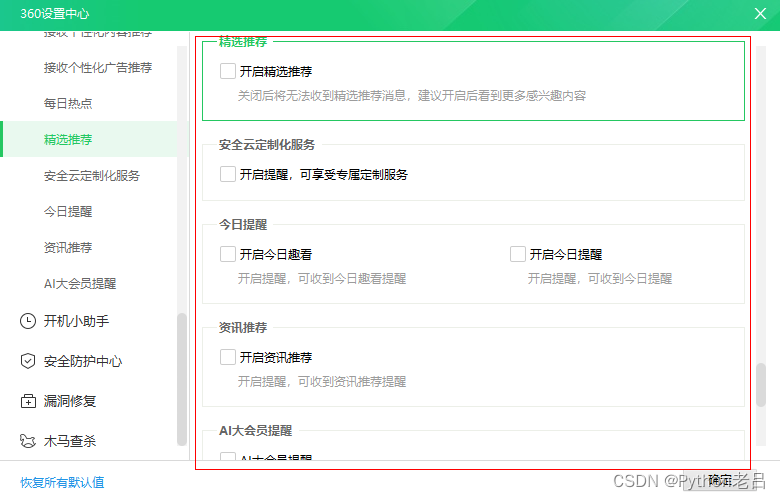780x500 pixels.
Task: Enable the 开启精选推荐 checkbox
Action: coord(228,71)
